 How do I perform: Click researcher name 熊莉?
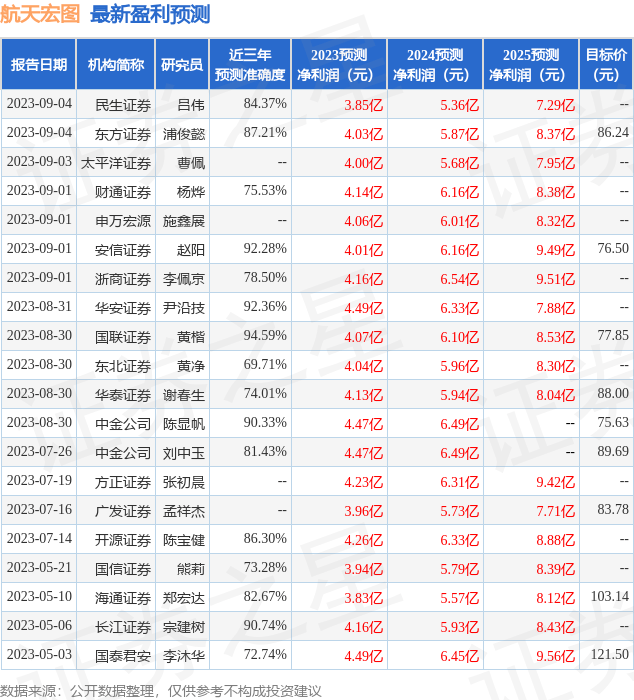[x=191, y=569]
